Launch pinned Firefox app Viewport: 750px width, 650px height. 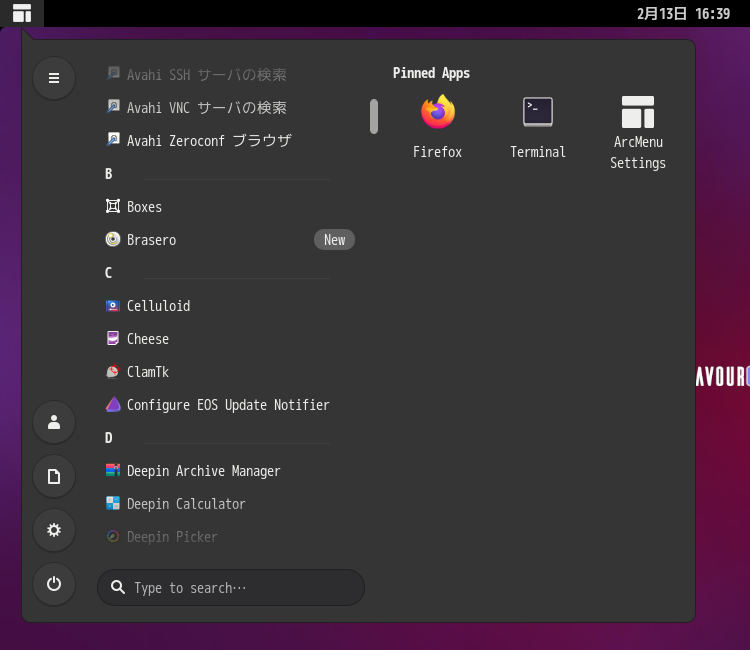coord(438,127)
